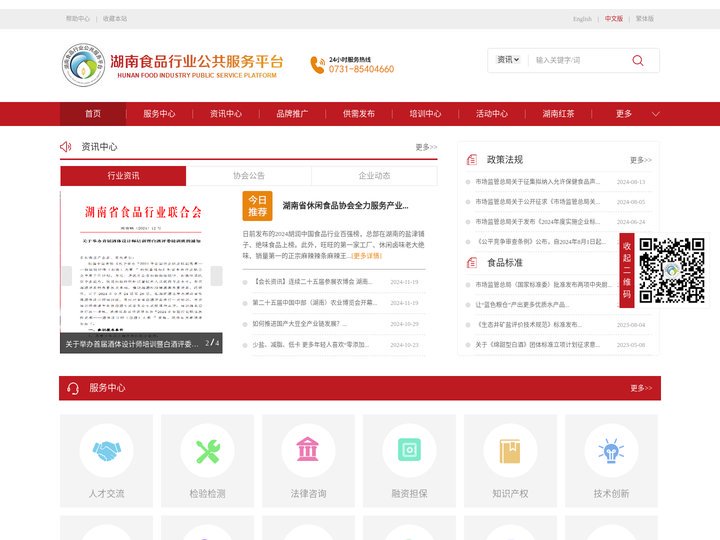720x540 pixels.
Task: Click the search magnifier icon
Action: click(637, 60)
